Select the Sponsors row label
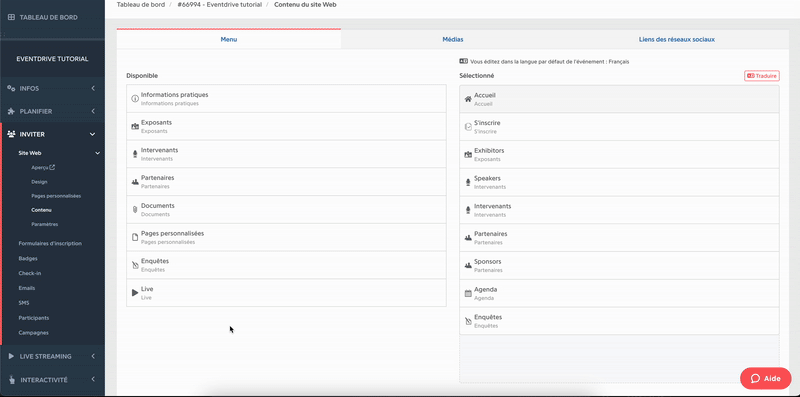 (488, 262)
